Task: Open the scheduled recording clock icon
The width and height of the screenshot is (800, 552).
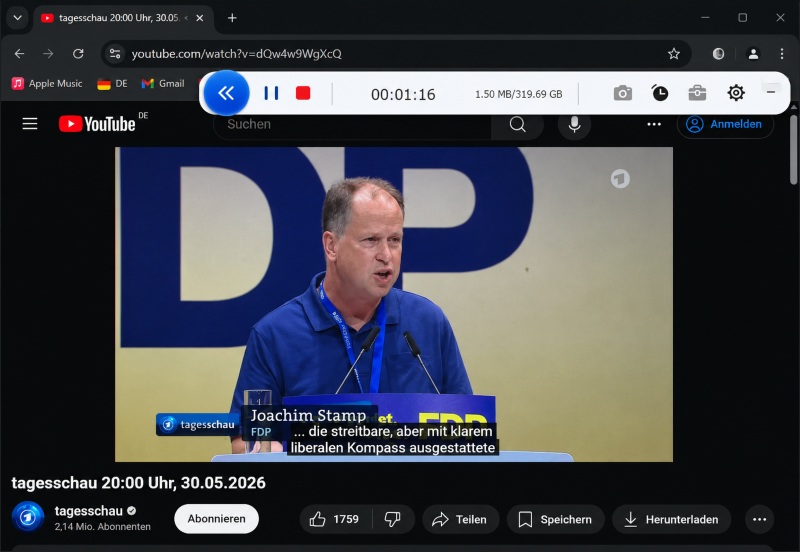Action: pyautogui.click(x=659, y=93)
